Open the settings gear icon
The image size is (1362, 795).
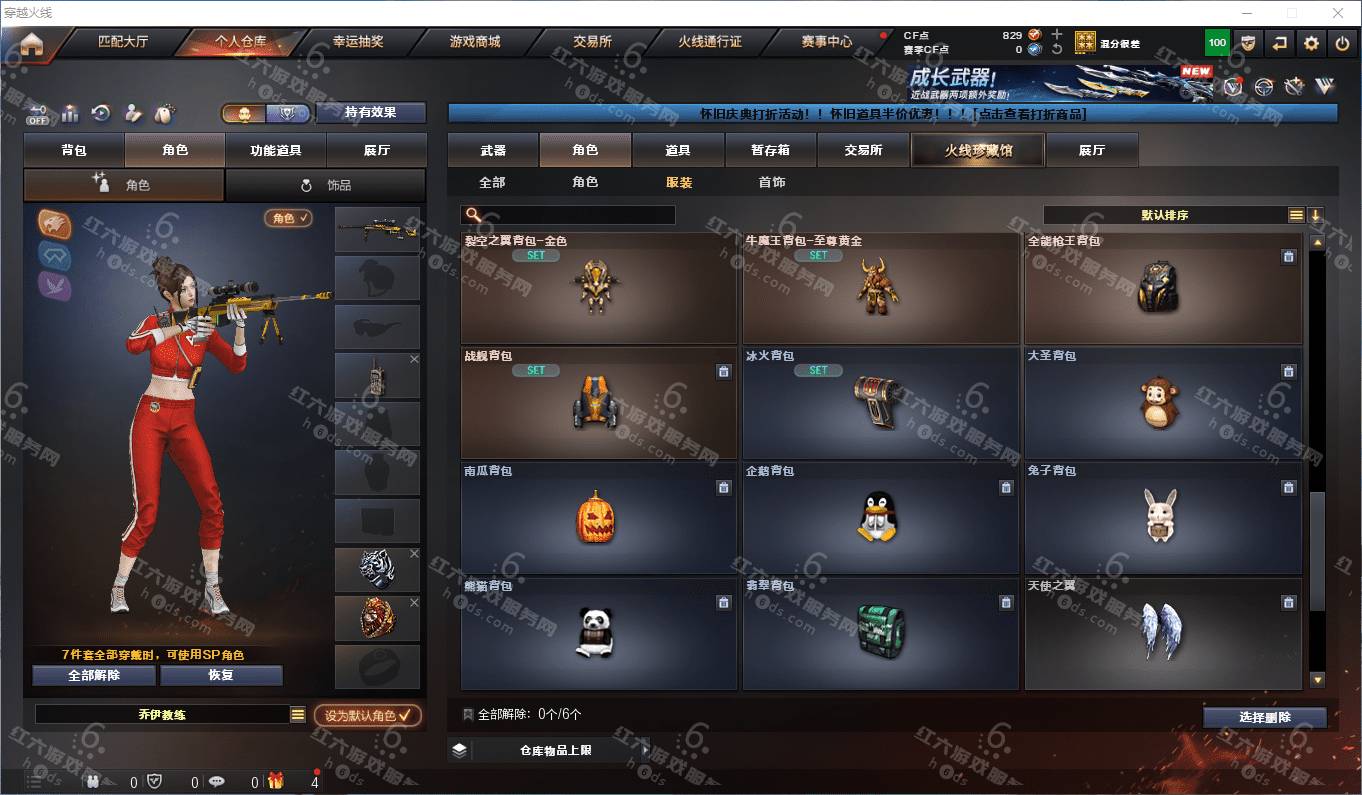pos(1311,43)
